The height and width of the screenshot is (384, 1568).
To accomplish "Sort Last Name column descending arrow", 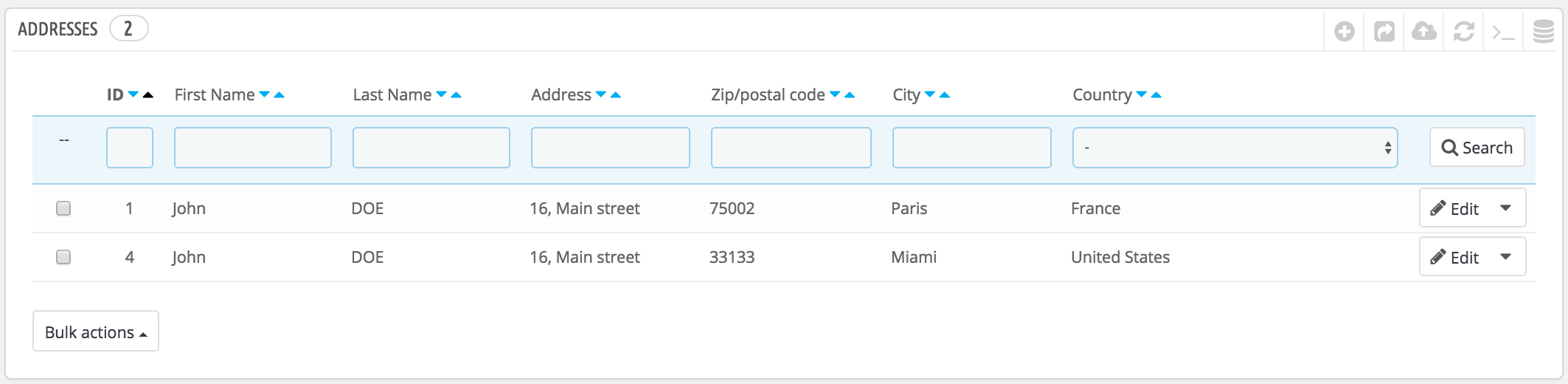I will pos(441,95).
